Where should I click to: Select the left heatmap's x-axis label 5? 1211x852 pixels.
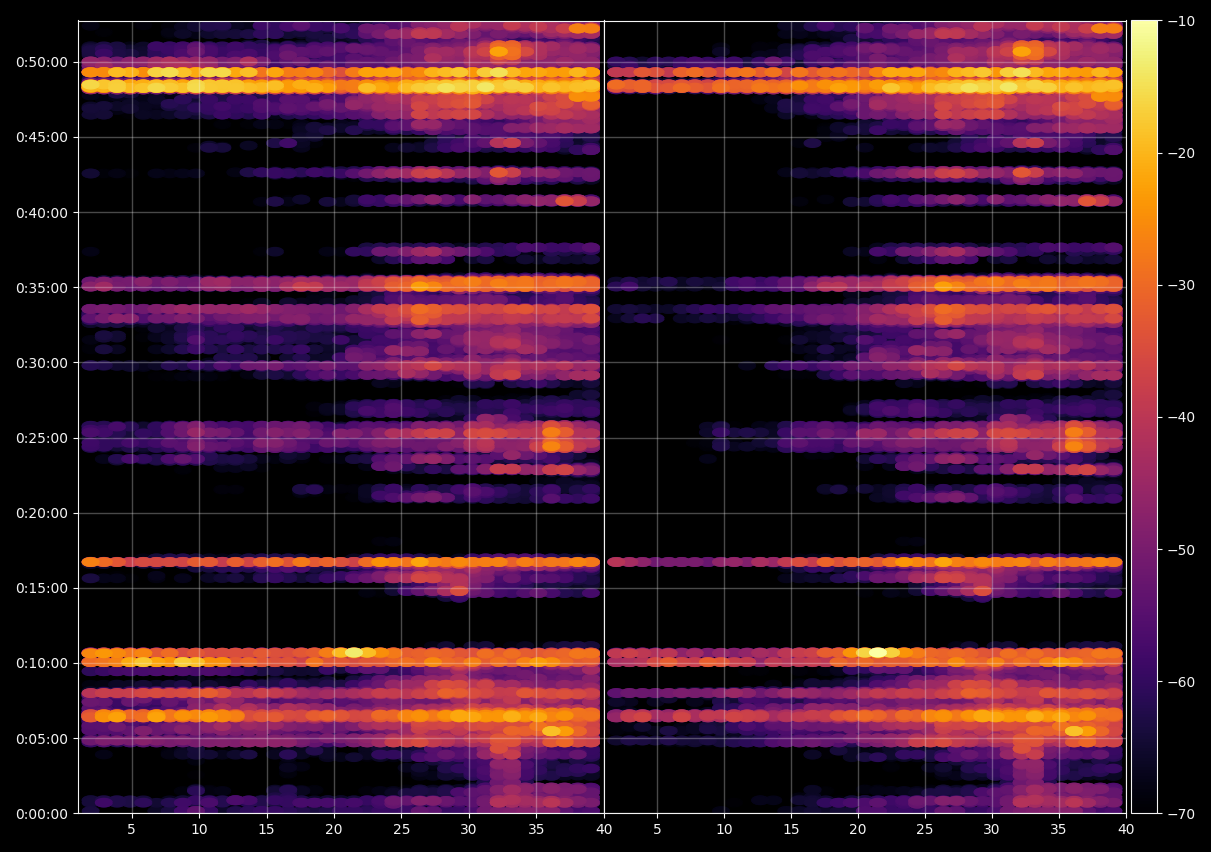(x=132, y=829)
